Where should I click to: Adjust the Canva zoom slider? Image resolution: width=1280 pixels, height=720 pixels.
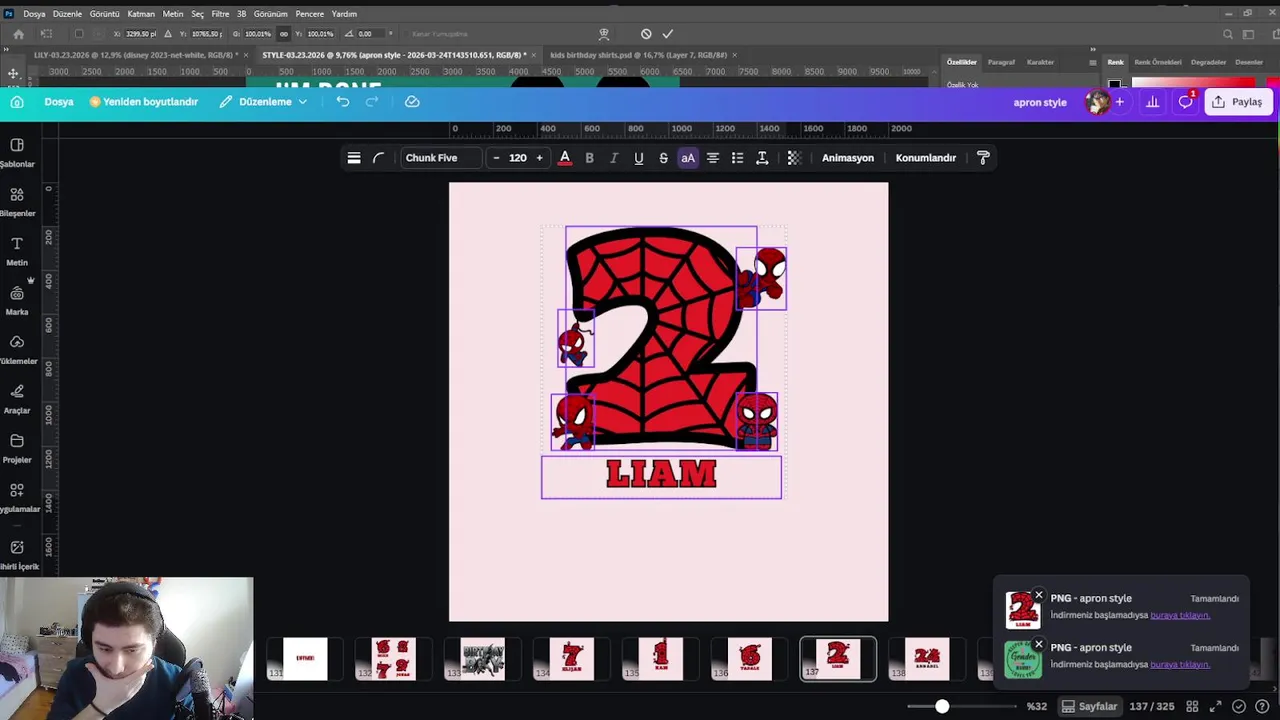coord(942,706)
